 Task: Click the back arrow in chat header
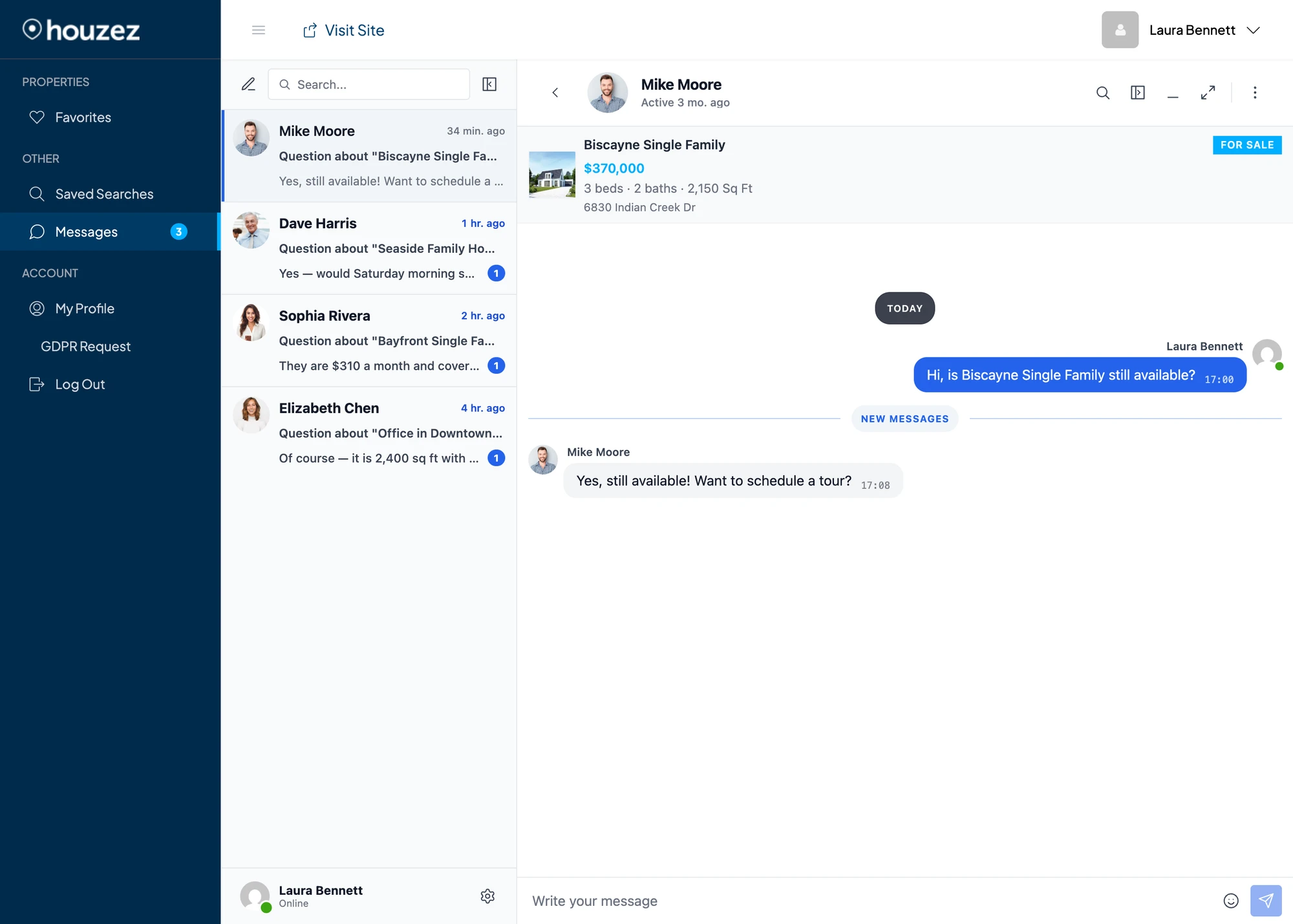555,92
